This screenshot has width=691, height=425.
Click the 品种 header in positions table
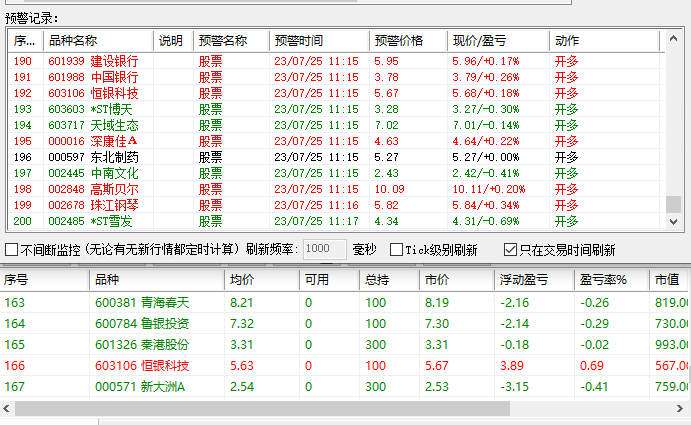click(x=157, y=280)
